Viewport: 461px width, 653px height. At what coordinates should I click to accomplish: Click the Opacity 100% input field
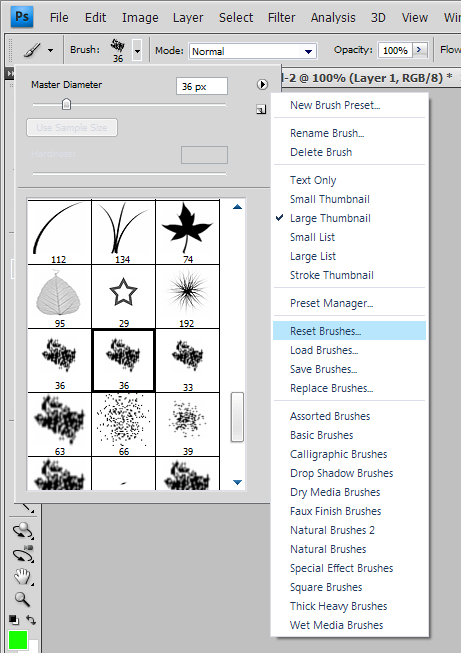[395, 50]
